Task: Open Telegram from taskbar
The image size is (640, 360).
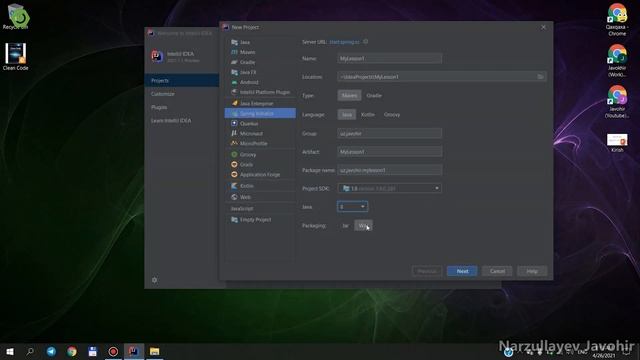Action: (x=51, y=351)
